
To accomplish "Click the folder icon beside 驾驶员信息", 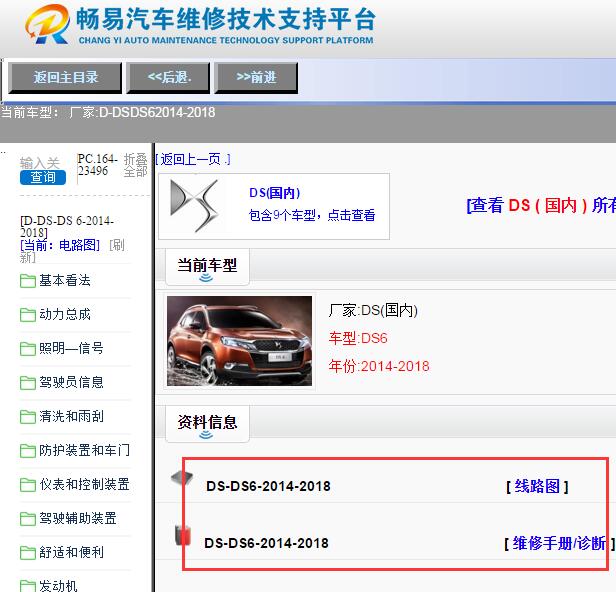I will 28,383.
